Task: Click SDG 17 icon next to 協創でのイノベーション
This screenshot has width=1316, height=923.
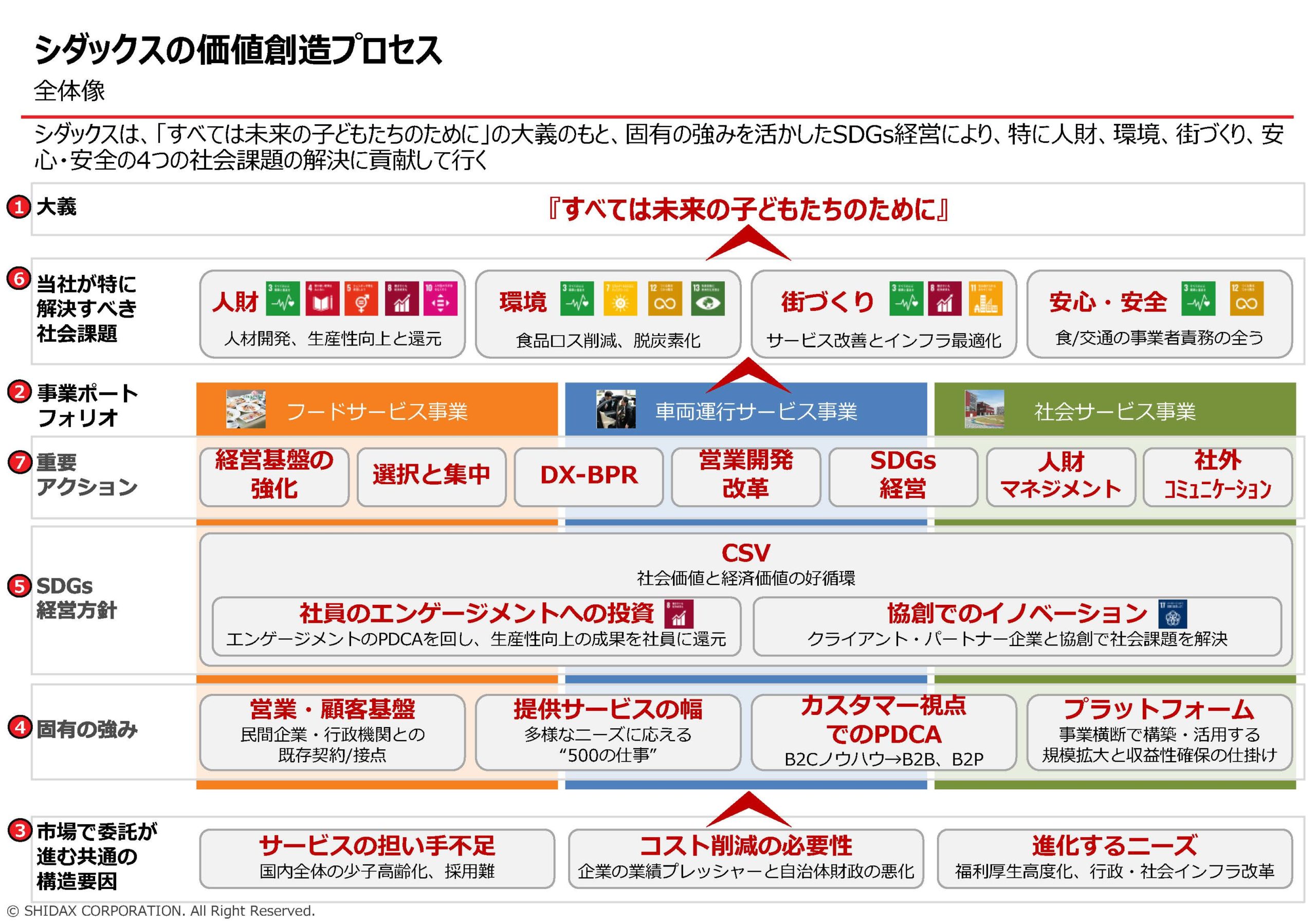Action: tap(1172, 614)
